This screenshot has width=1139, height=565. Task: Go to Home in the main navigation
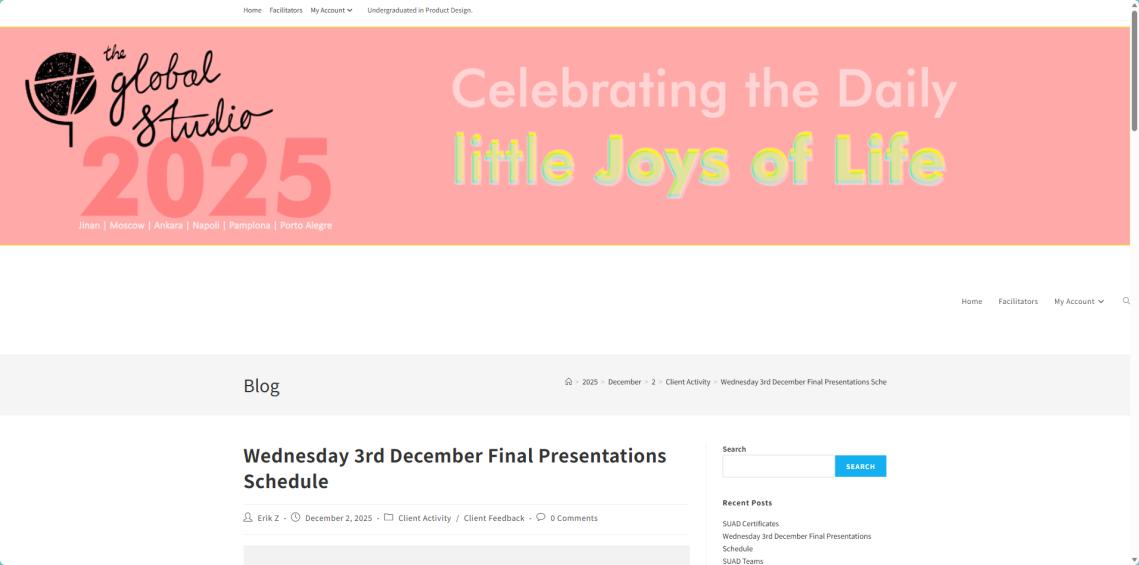tap(971, 301)
